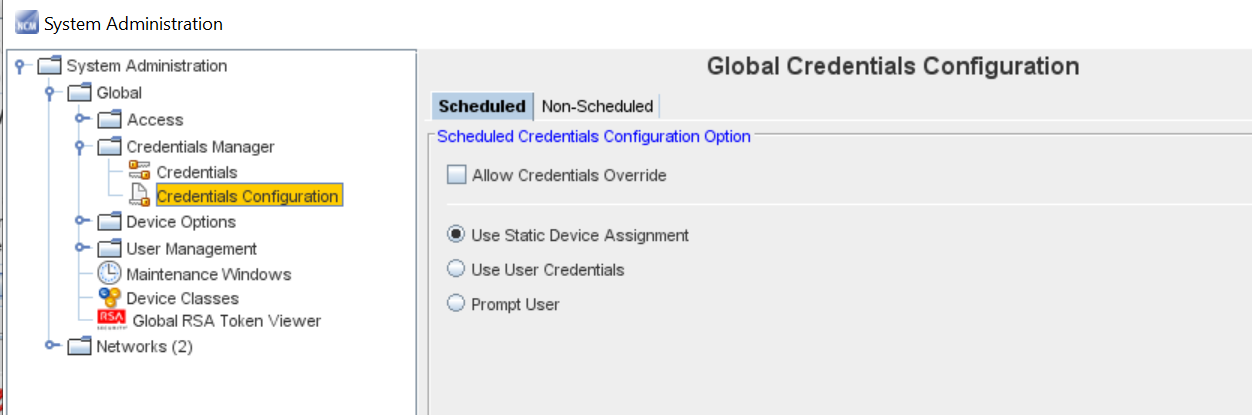Click the Device Options folder icon
Screen dimensions: 1252x415
109,222
